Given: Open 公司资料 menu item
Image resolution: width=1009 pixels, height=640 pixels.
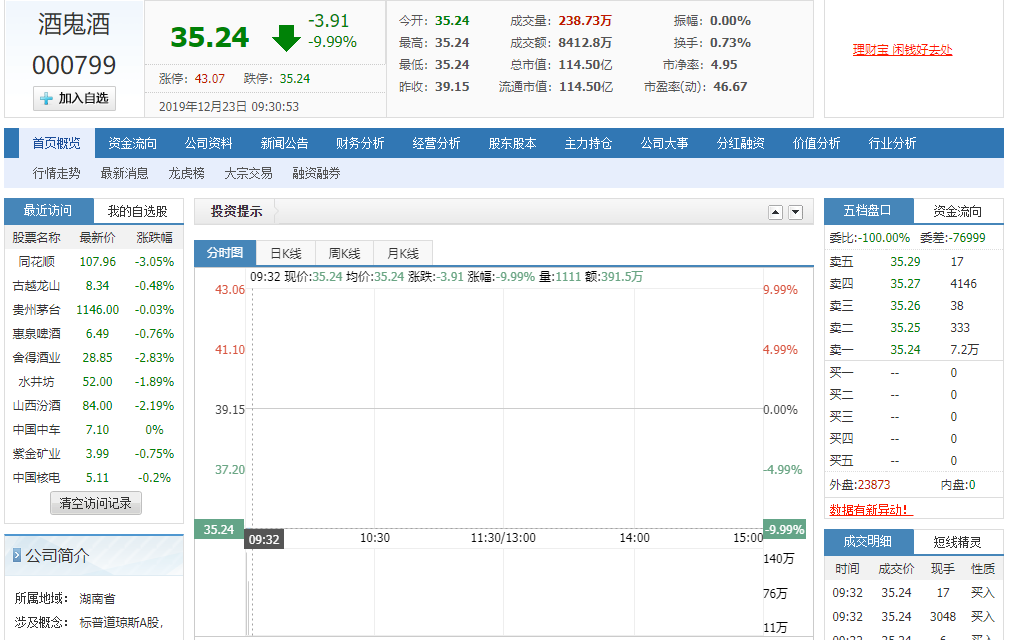Looking at the screenshot, I should [x=208, y=143].
